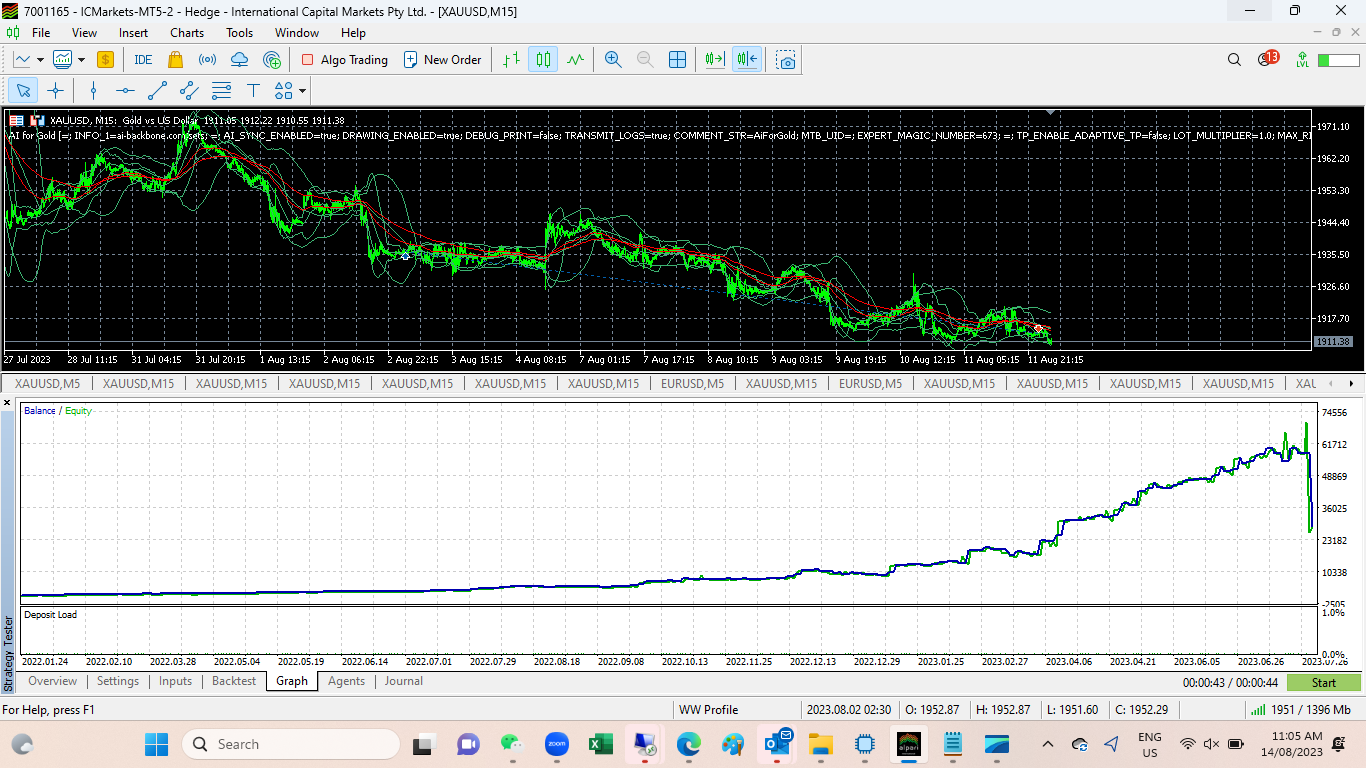Zoom in on the chart
The height and width of the screenshot is (768, 1366).
(613, 60)
